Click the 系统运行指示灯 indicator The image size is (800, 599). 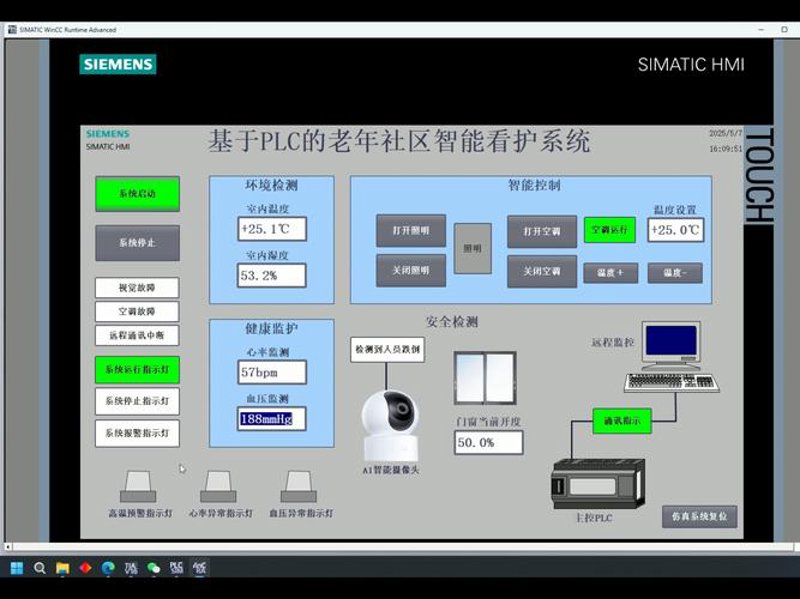(x=137, y=370)
